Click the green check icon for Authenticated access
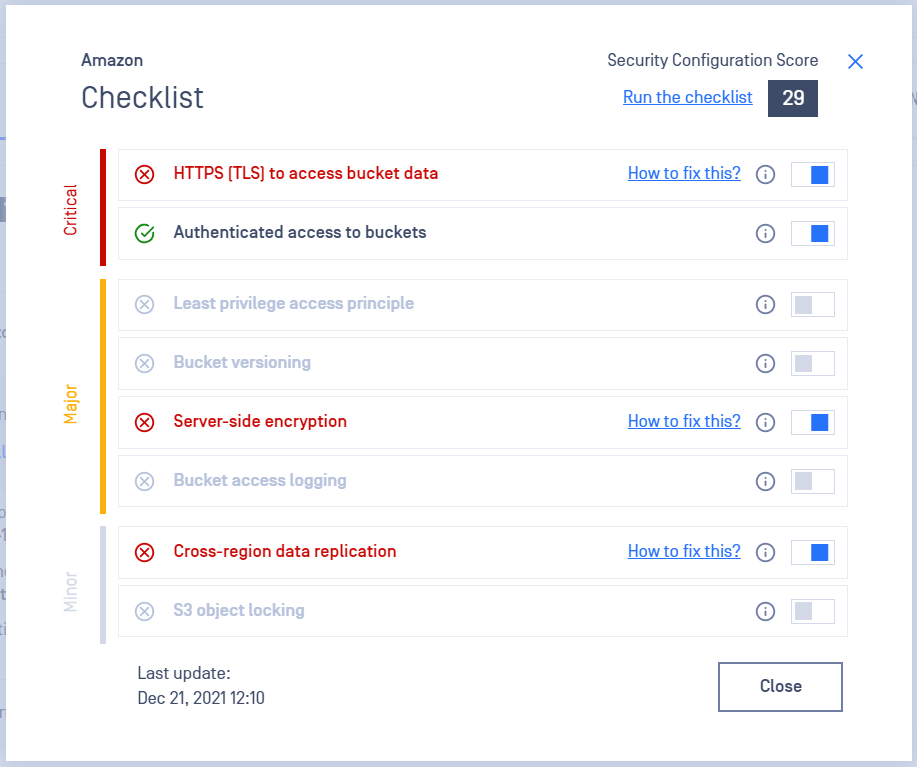The image size is (917, 767). tap(144, 232)
